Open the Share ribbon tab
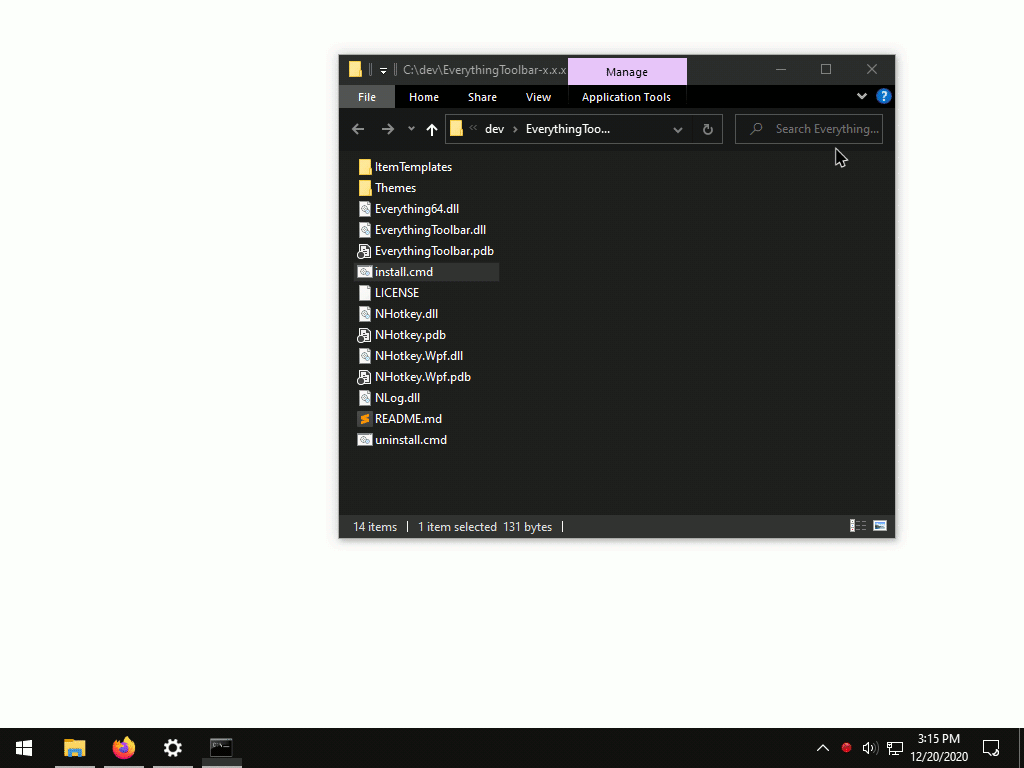Viewport: 1024px width, 768px height. click(482, 97)
